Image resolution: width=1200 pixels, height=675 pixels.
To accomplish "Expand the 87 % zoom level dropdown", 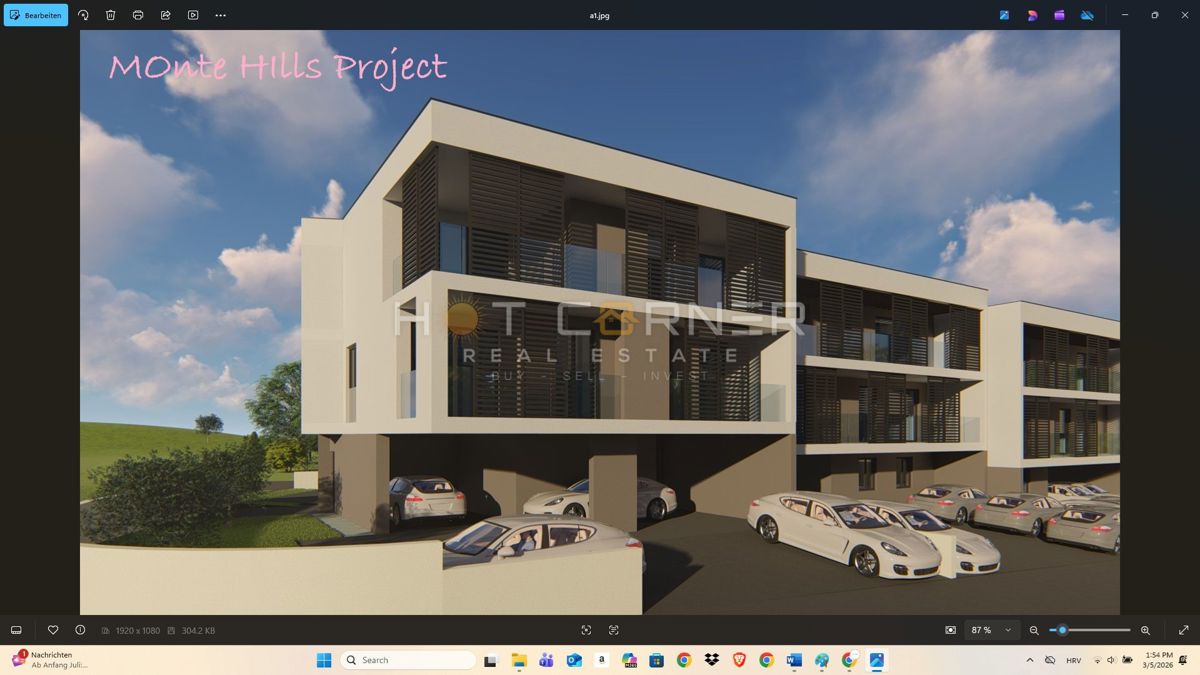I will 992,630.
